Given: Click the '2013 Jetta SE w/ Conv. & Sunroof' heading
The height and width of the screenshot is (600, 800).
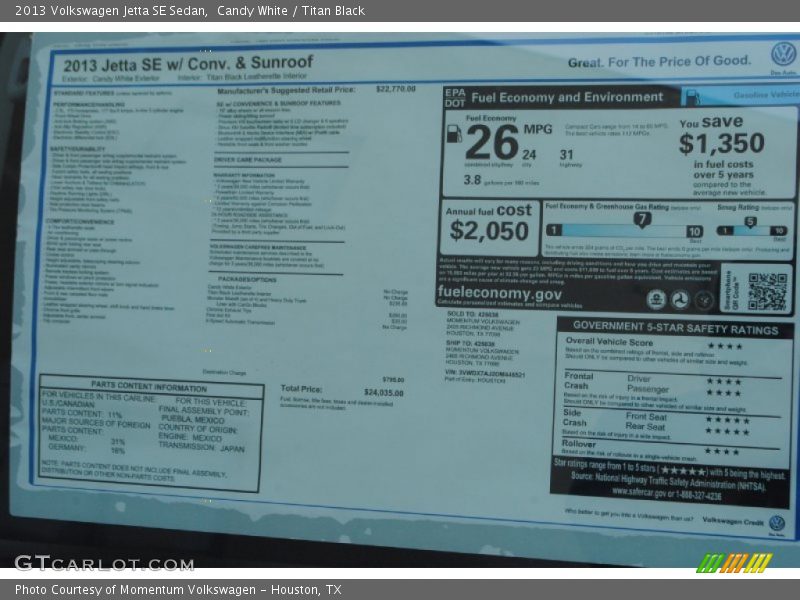Looking at the screenshot, I should (x=188, y=63).
